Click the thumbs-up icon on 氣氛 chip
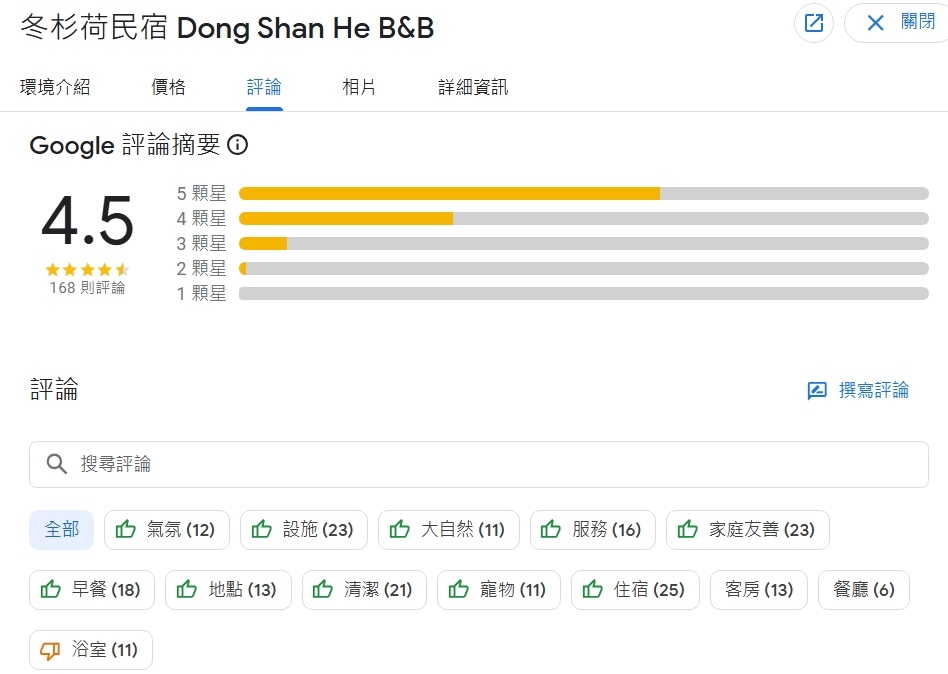Image resolution: width=948 pixels, height=674 pixels. [125, 530]
